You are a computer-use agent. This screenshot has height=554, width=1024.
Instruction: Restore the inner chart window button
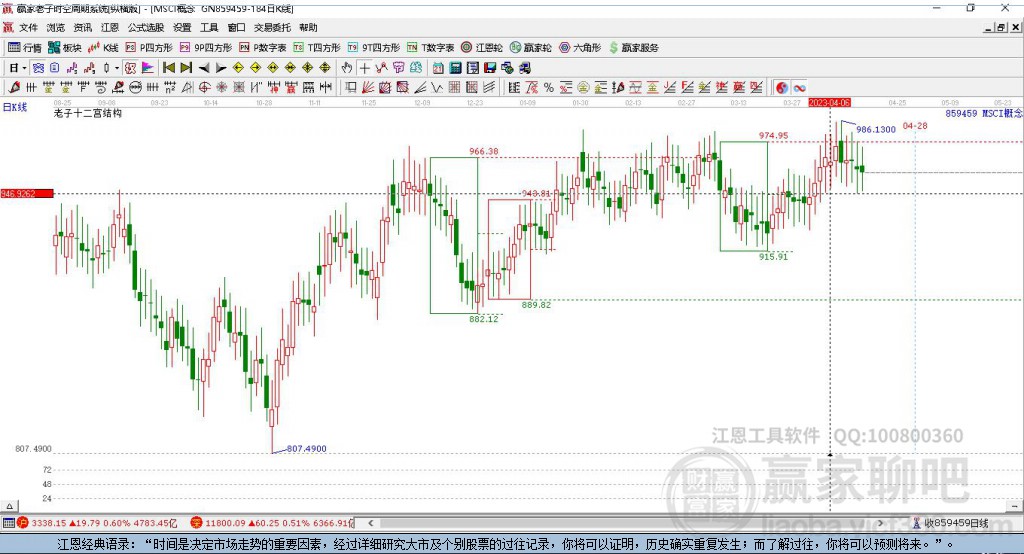coord(1002,27)
